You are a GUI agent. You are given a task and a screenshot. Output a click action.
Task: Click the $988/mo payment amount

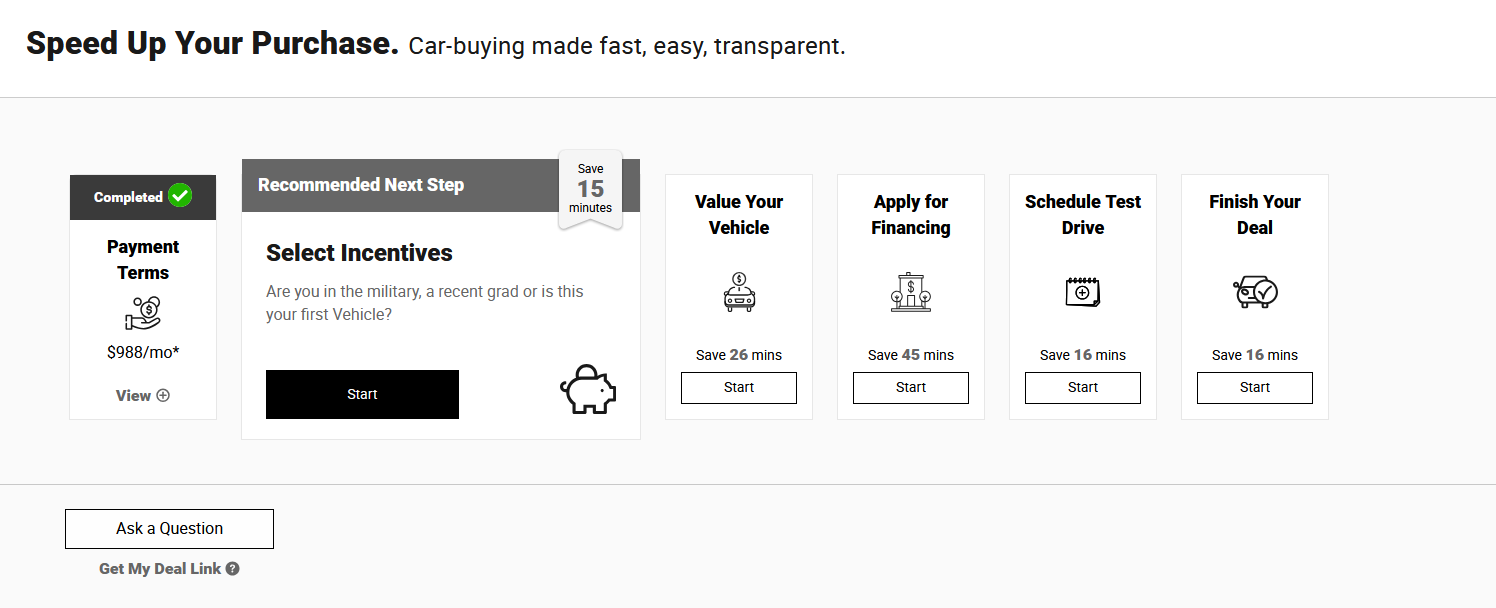coord(143,352)
